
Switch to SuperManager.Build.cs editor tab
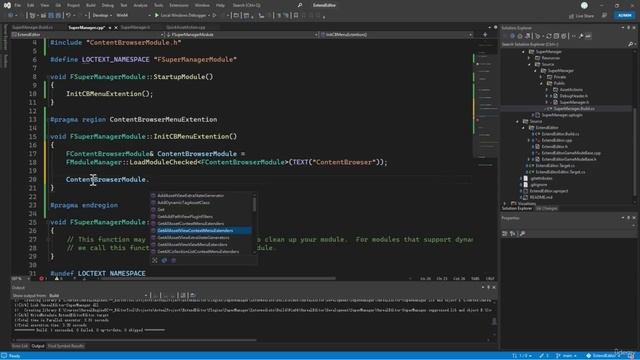(x=33, y=28)
